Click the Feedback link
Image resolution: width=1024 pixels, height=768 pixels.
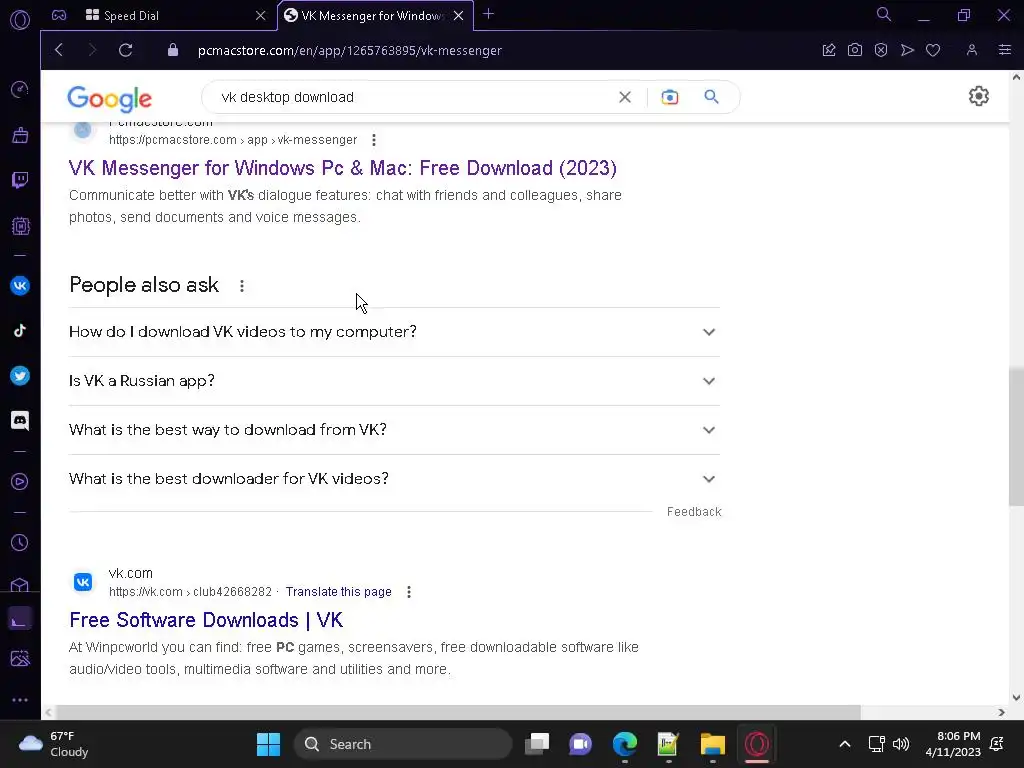[694, 512]
